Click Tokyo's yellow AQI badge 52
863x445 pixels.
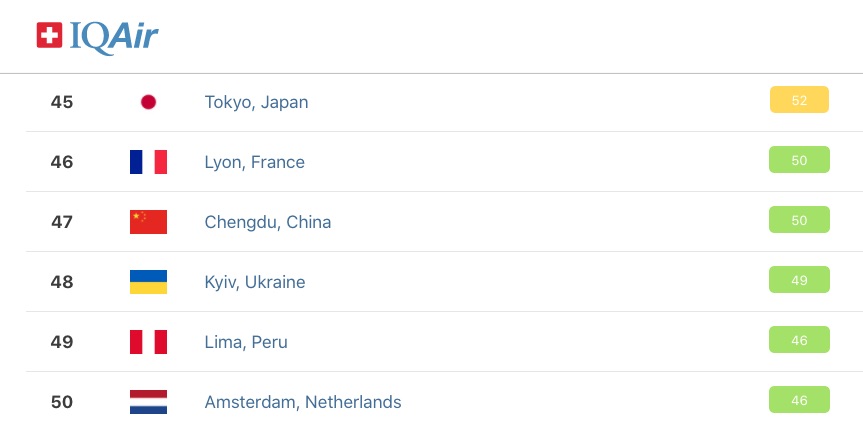799,100
